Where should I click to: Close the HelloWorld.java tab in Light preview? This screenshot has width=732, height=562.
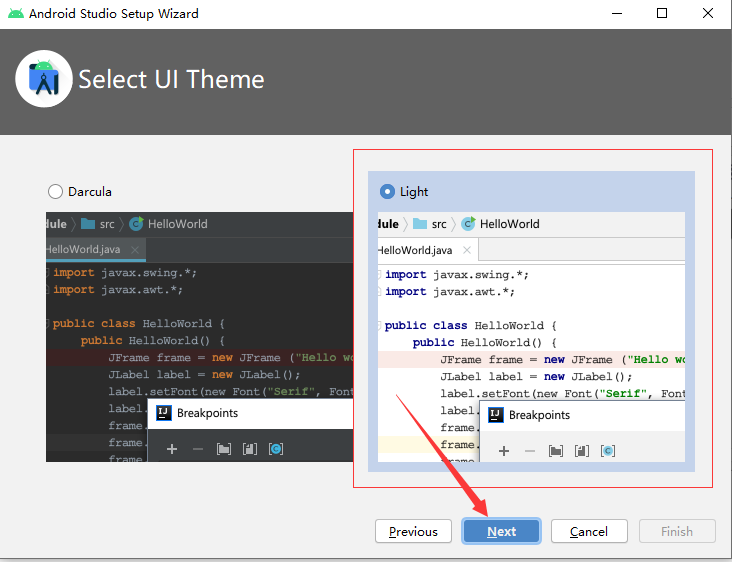466,251
